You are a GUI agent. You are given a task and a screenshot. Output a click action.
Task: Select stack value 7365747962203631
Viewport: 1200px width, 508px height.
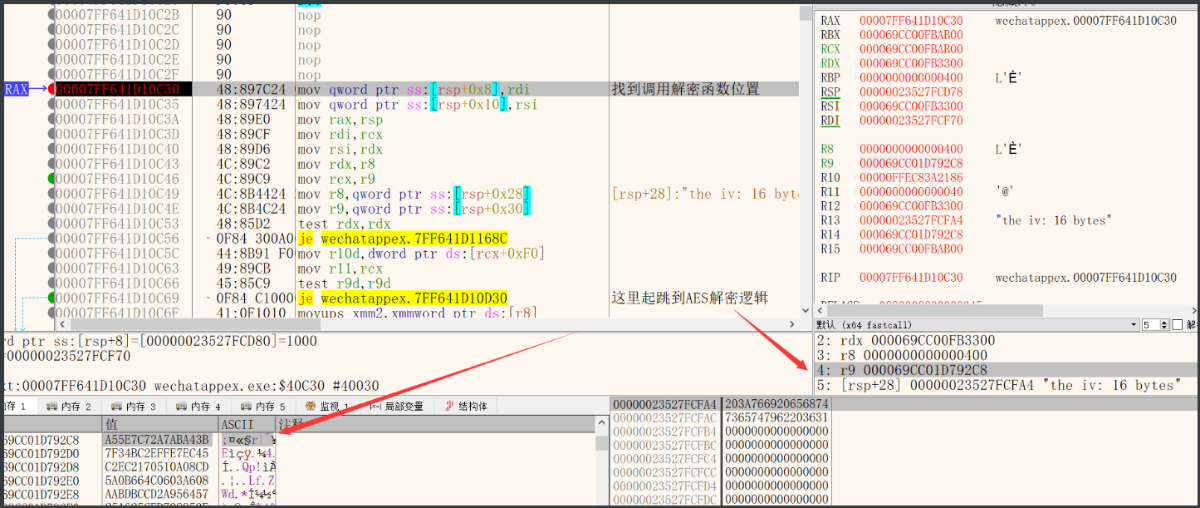(x=777, y=417)
